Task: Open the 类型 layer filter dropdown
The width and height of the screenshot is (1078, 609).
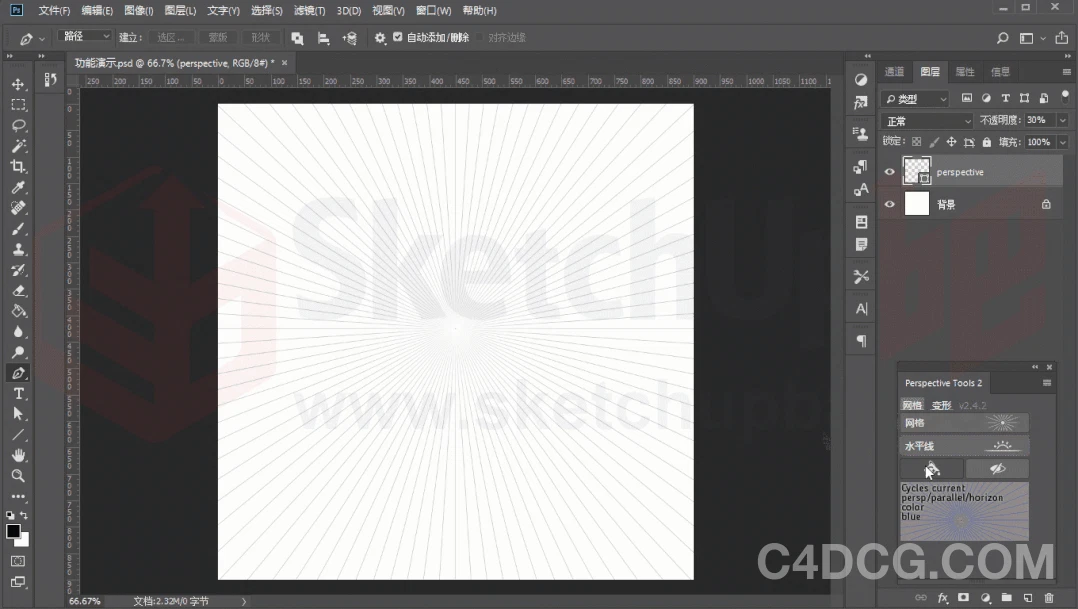Action: click(915, 98)
